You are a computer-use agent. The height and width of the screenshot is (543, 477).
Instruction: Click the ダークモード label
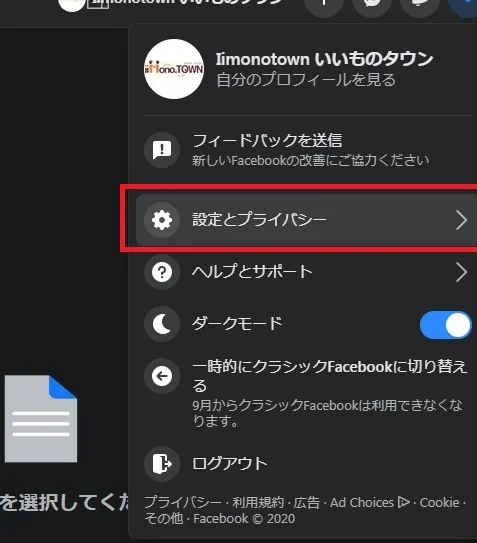[x=237, y=323]
